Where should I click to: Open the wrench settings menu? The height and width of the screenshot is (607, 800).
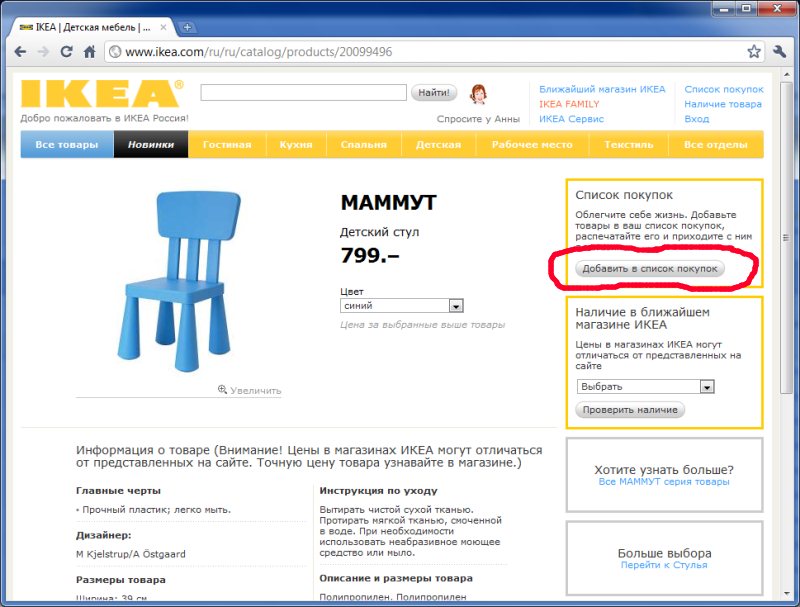tap(781, 51)
